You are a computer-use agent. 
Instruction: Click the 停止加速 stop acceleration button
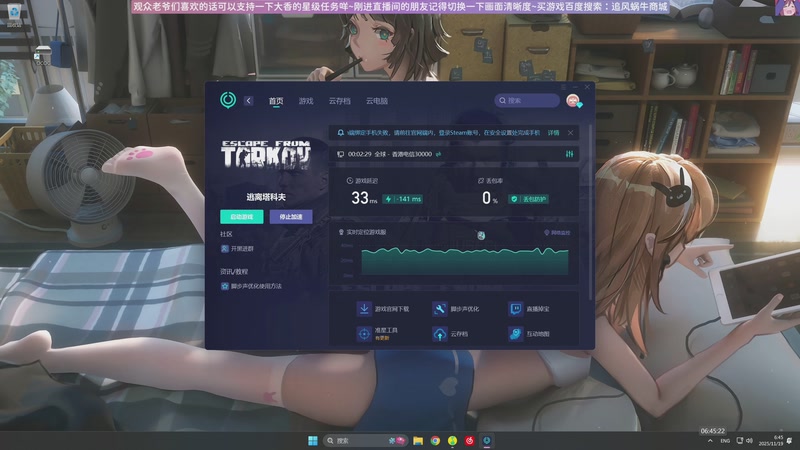291,217
